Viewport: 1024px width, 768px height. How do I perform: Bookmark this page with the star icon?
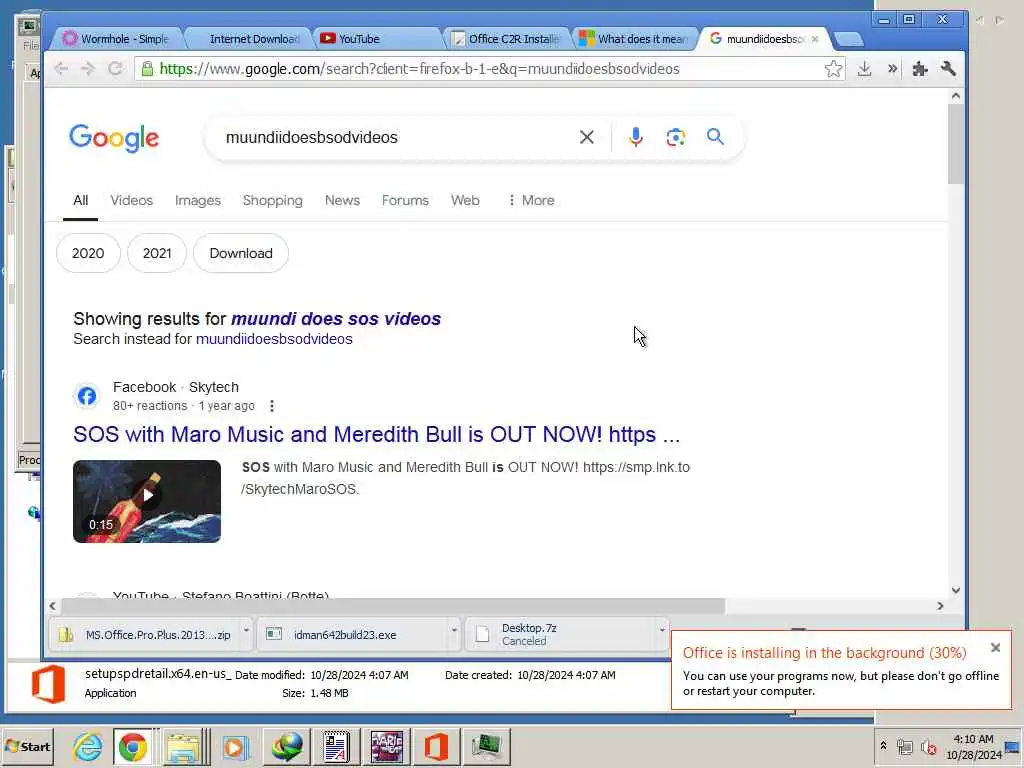833,69
